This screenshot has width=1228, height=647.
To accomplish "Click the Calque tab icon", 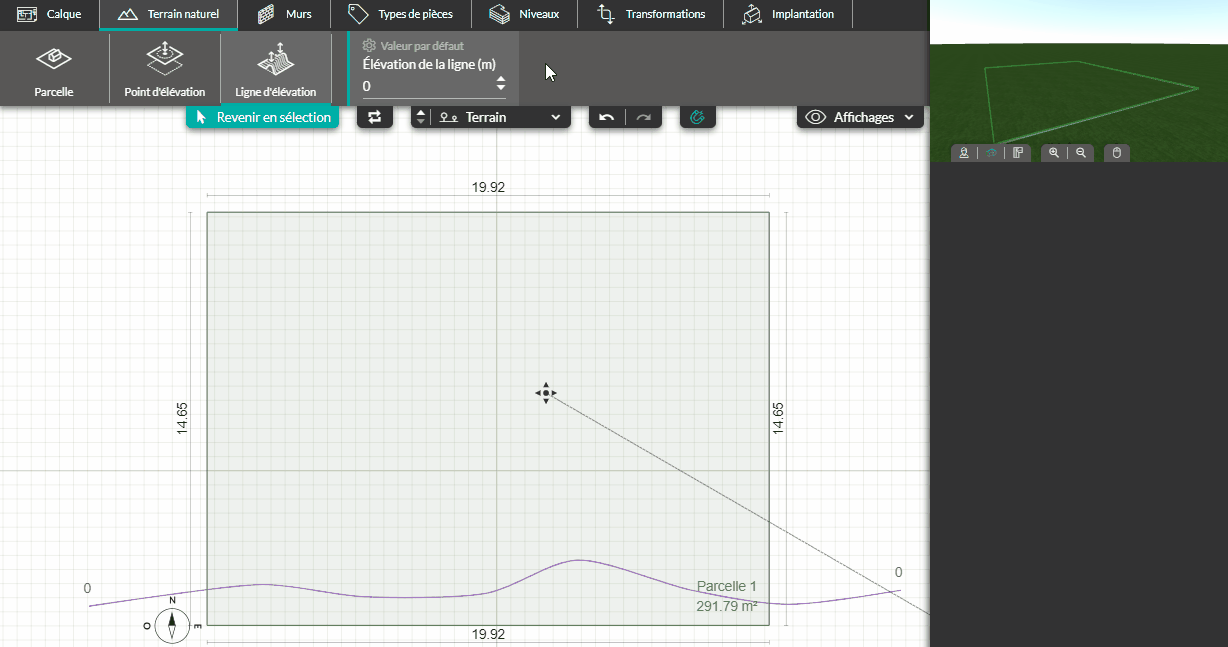I will pos(27,14).
